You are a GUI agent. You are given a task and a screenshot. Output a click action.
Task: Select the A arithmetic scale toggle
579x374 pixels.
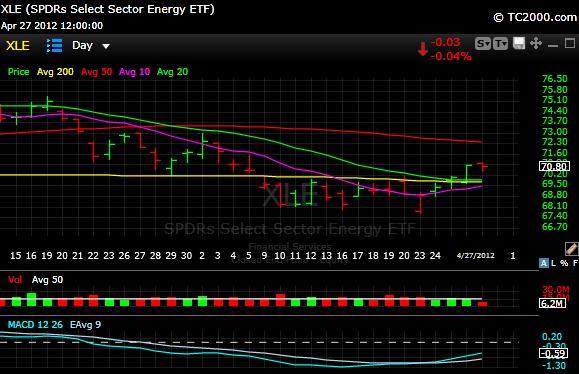pyautogui.click(x=543, y=263)
